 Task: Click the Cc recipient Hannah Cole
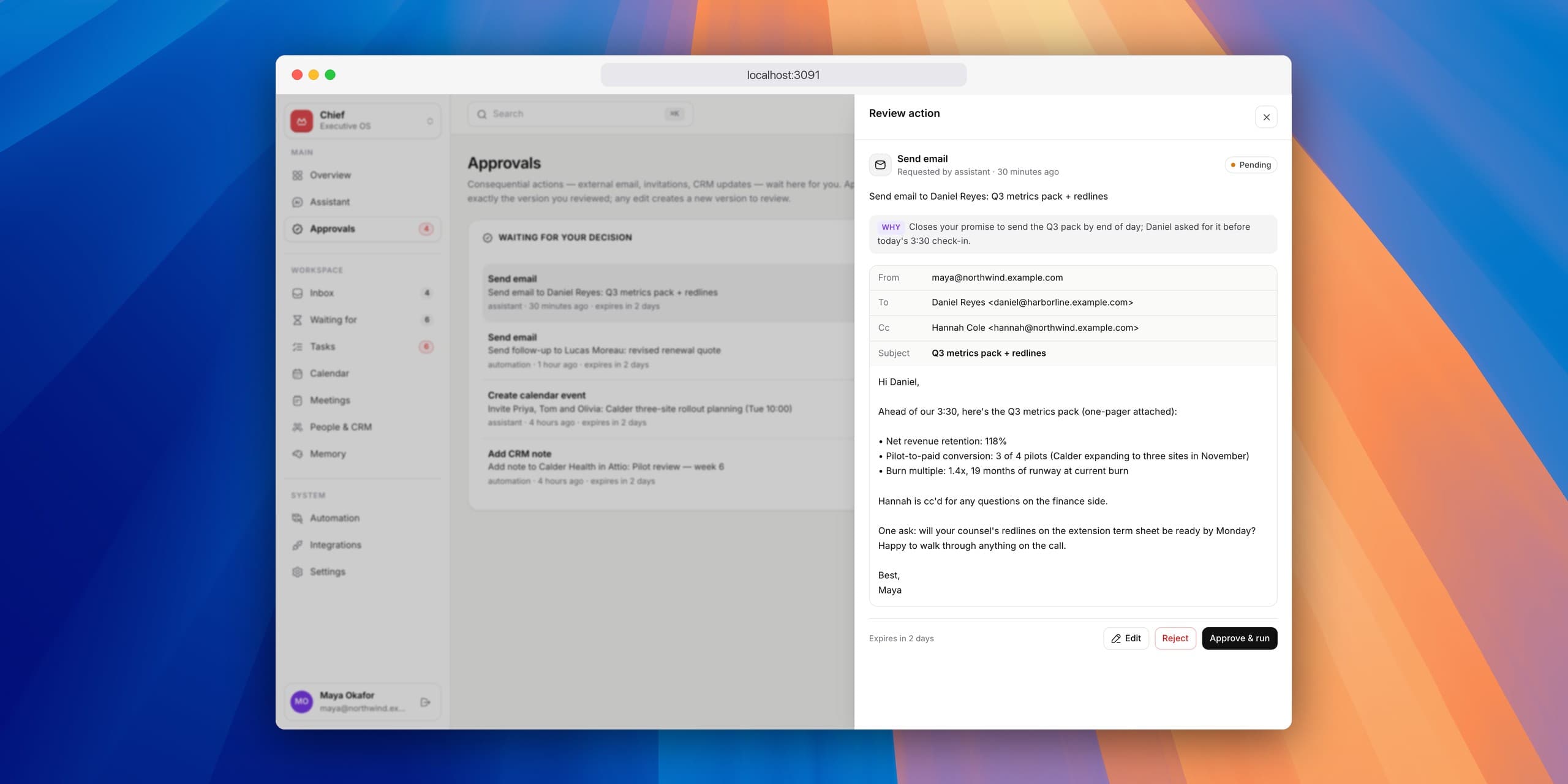pyautogui.click(x=1035, y=328)
